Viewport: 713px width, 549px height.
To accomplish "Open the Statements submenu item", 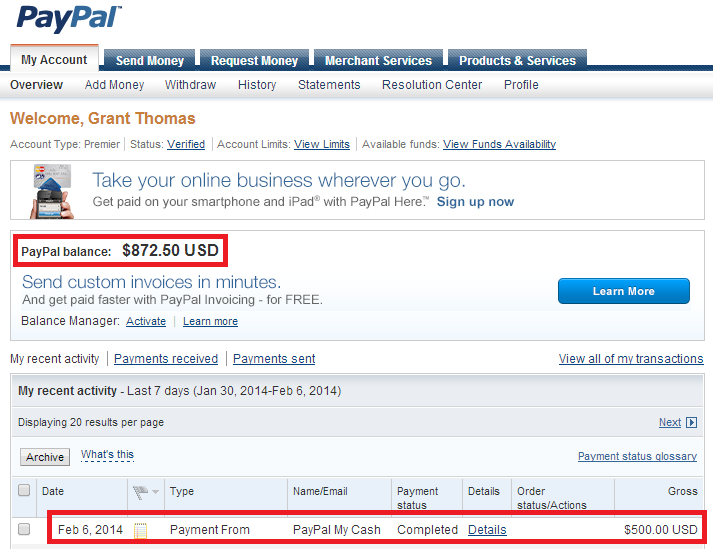I will [x=329, y=85].
